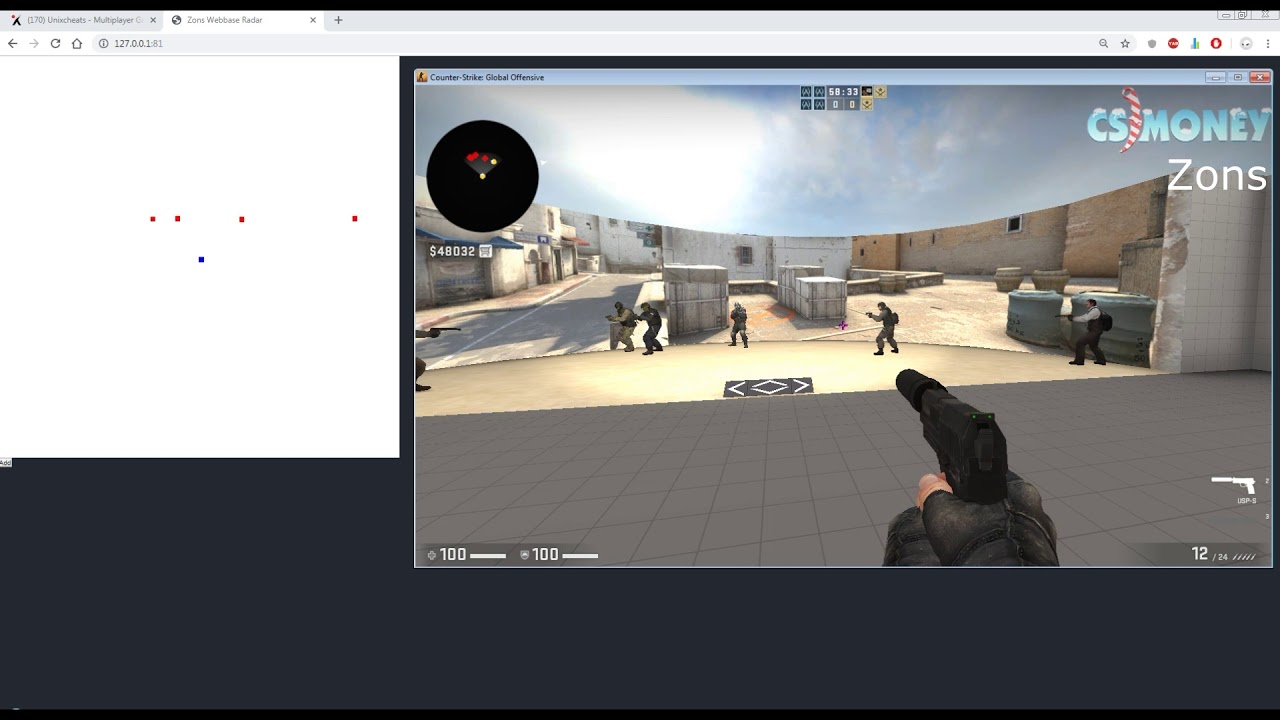Close the Unixcheats tab
1280x720 pixels.
[x=153, y=20]
